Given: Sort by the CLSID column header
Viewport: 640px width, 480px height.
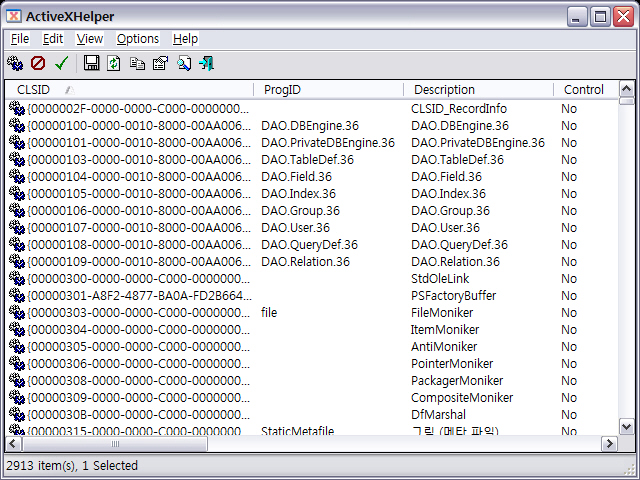Looking at the screenshot, I should tap(130, 89).
